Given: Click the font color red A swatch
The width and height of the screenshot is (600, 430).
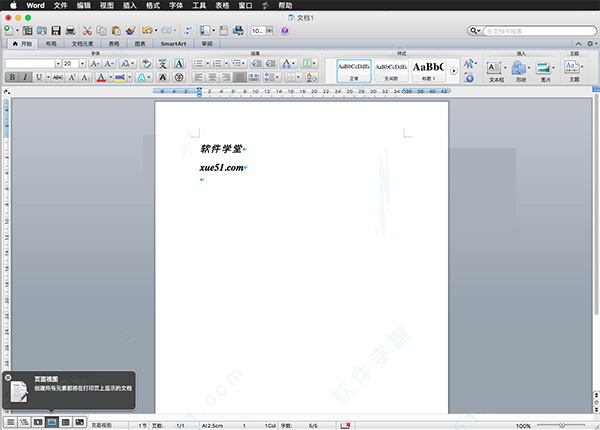Looking at the screenshot, I should pyautogui.click(x=101, y=77).
